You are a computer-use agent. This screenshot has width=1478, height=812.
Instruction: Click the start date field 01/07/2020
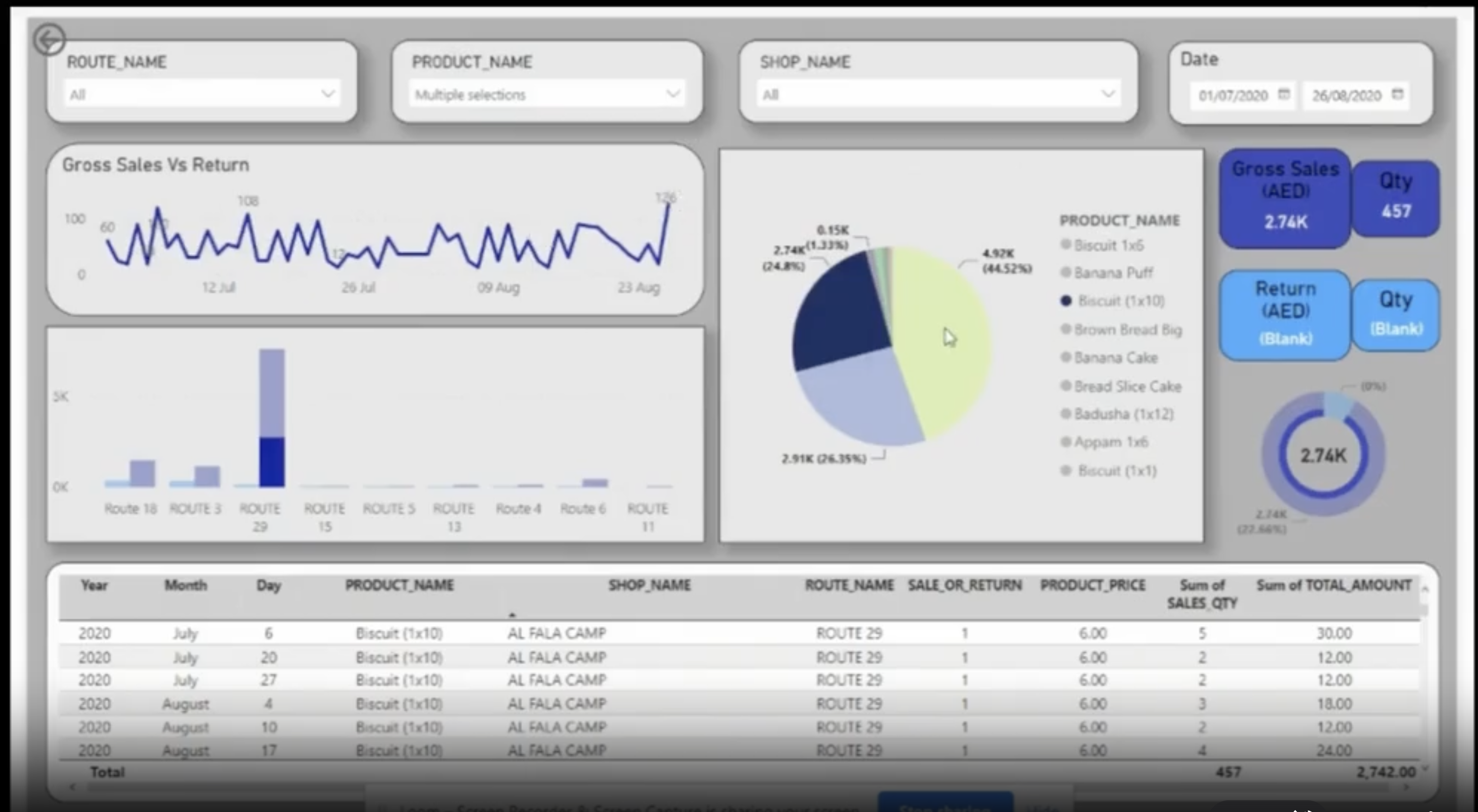click(x=1243, y=95)
